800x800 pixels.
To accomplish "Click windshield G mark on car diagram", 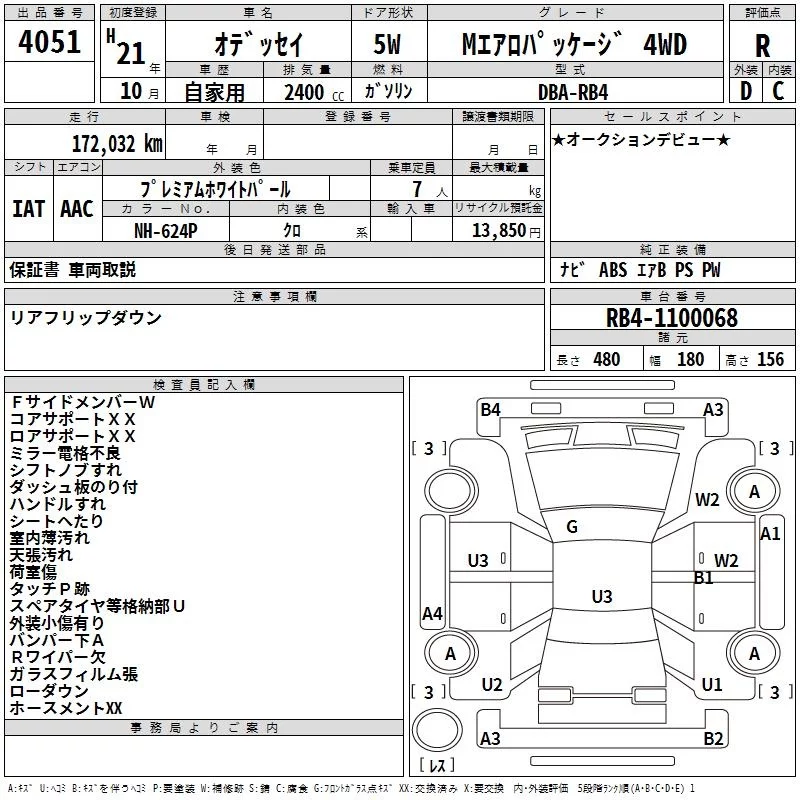I will pos(572,527).
